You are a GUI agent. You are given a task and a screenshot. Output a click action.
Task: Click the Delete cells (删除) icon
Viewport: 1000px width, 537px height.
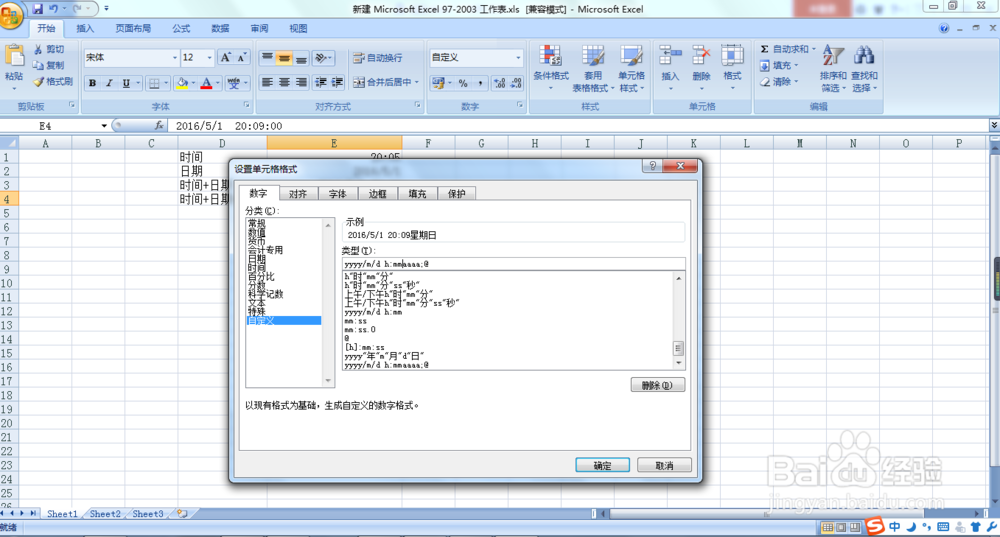(701, 55)
